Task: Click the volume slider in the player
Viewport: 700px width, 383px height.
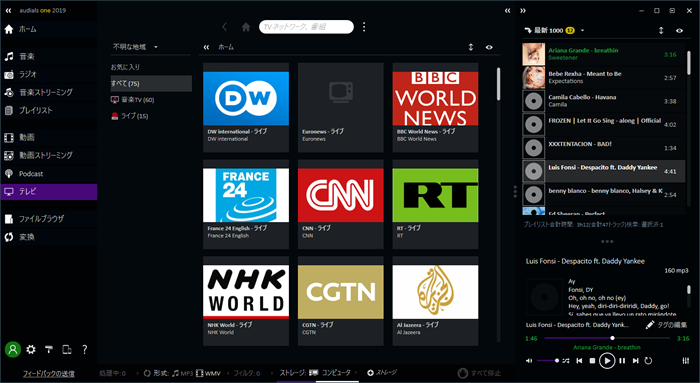Action: coord(547,361)
